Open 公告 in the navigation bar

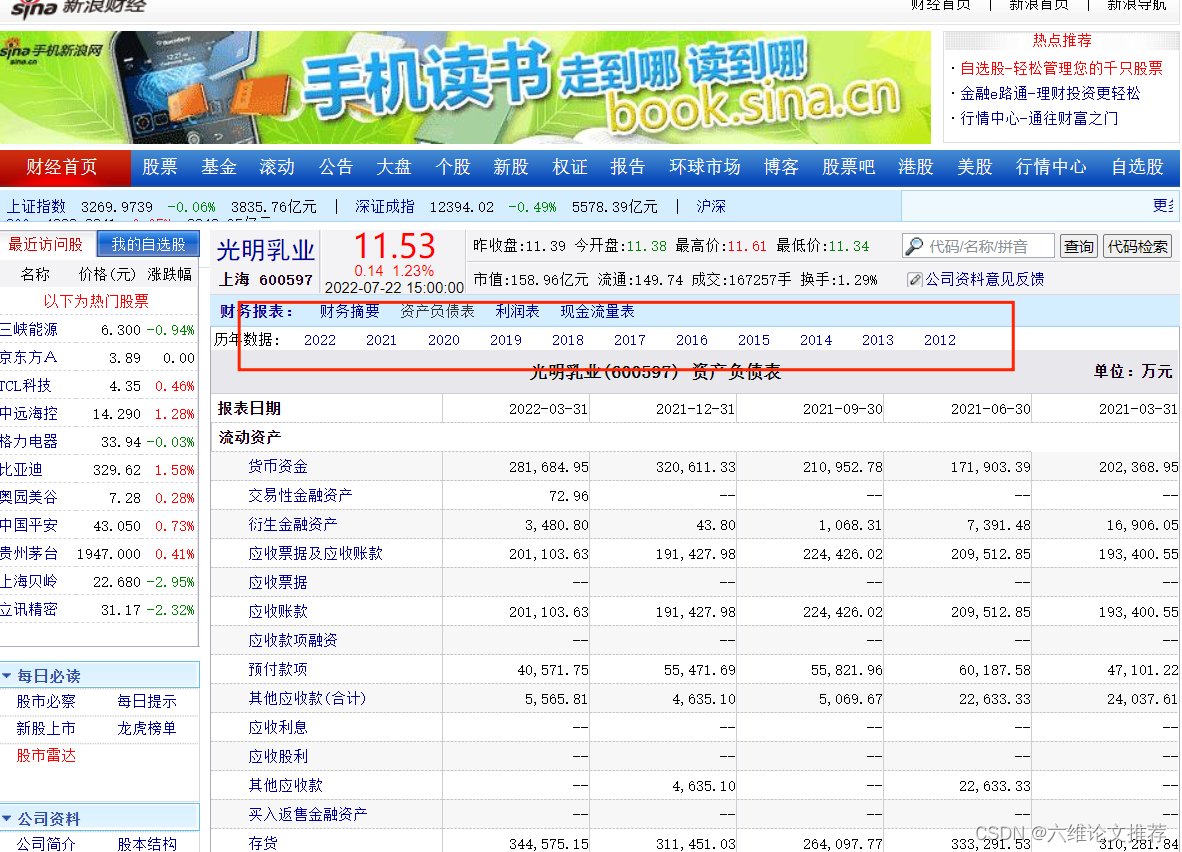click(335, 167)
